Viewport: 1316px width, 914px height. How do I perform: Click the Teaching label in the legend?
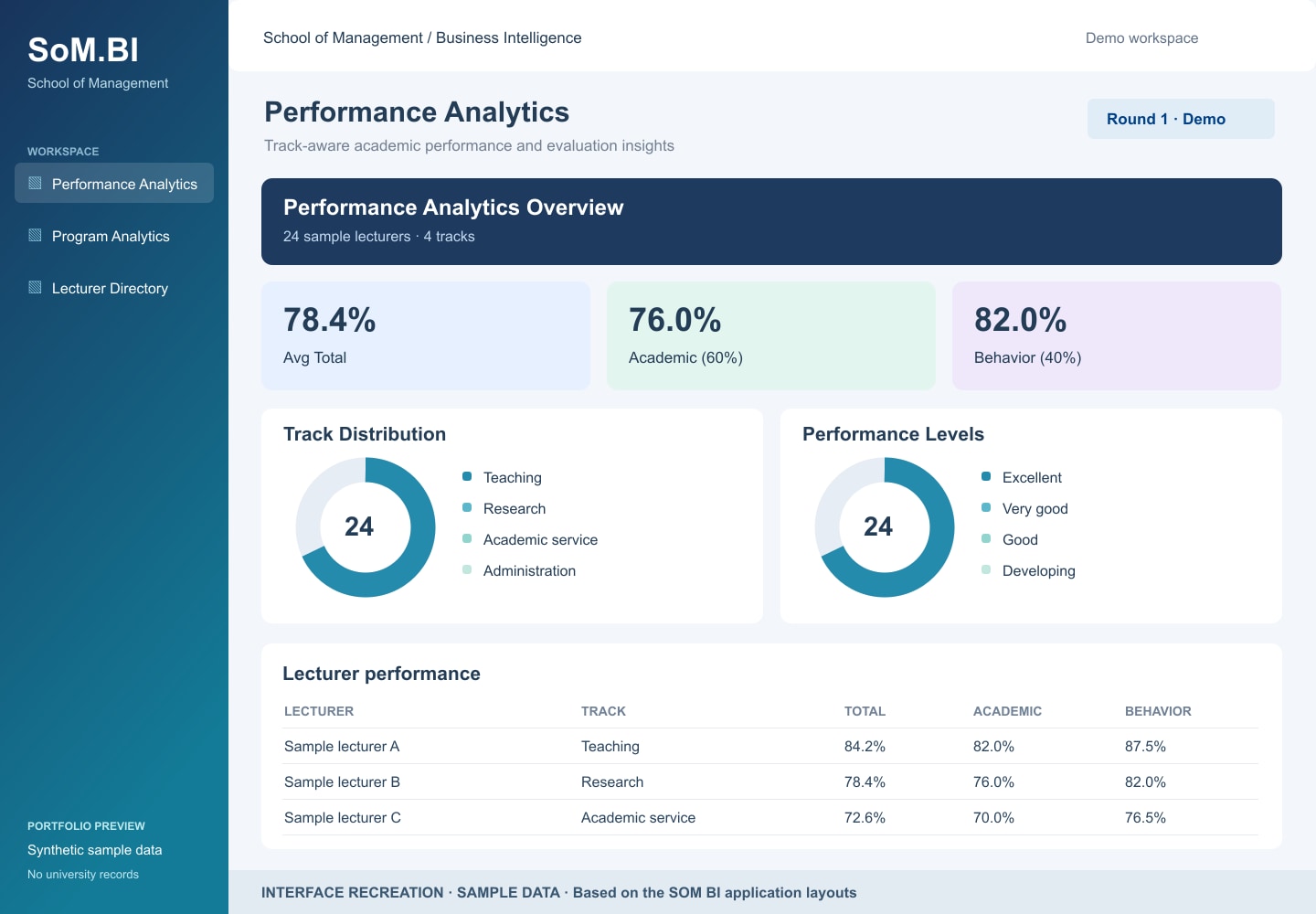(513, 477)
